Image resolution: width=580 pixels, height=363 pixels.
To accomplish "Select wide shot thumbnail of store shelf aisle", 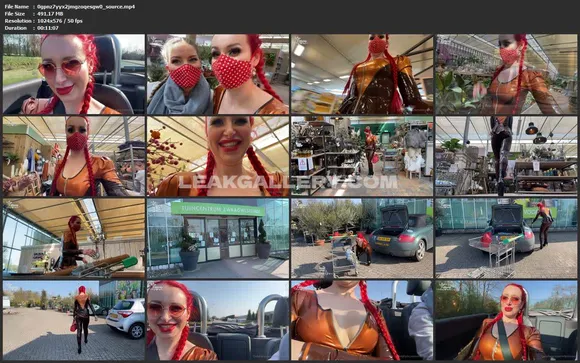I will click(362, 156).
